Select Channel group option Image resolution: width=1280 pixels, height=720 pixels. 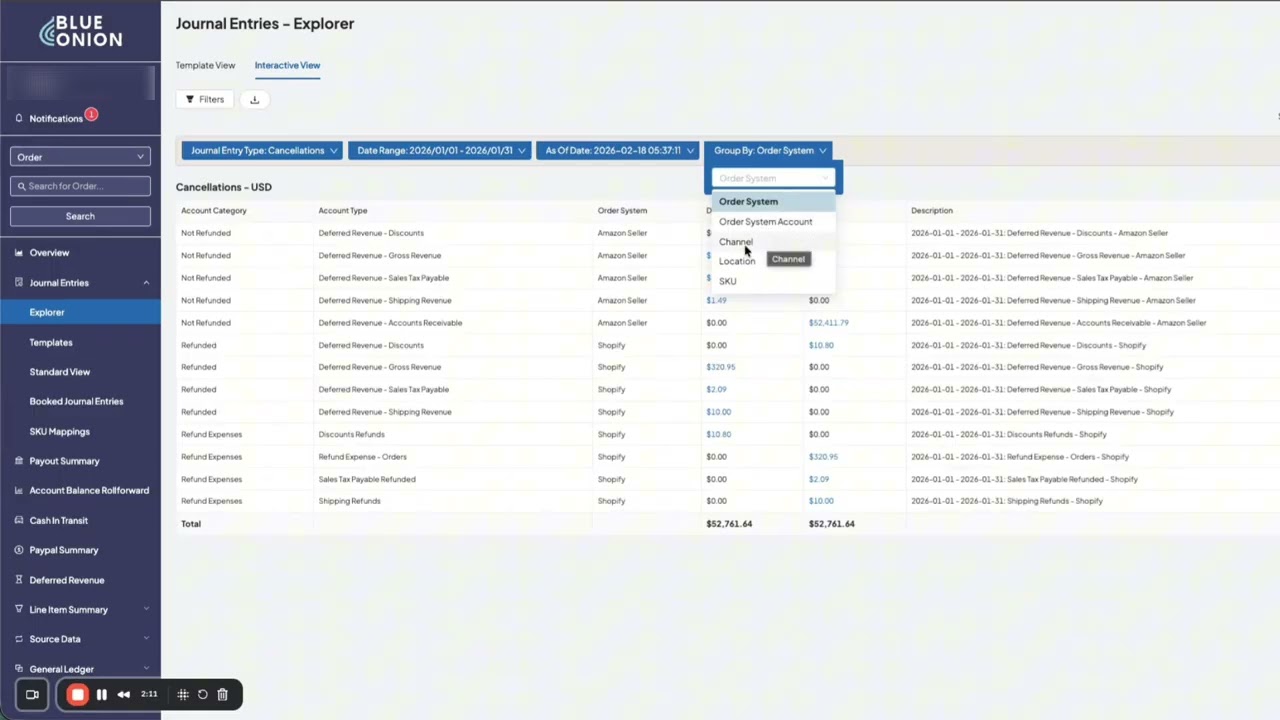[x=772, y=242]
